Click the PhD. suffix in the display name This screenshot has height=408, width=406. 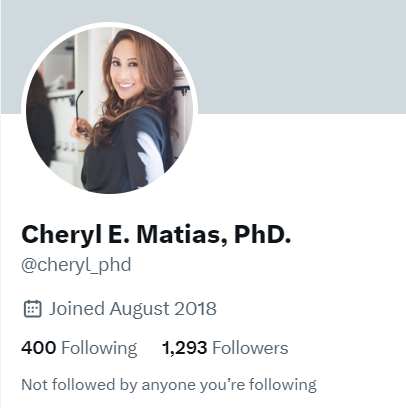point(263,234)
